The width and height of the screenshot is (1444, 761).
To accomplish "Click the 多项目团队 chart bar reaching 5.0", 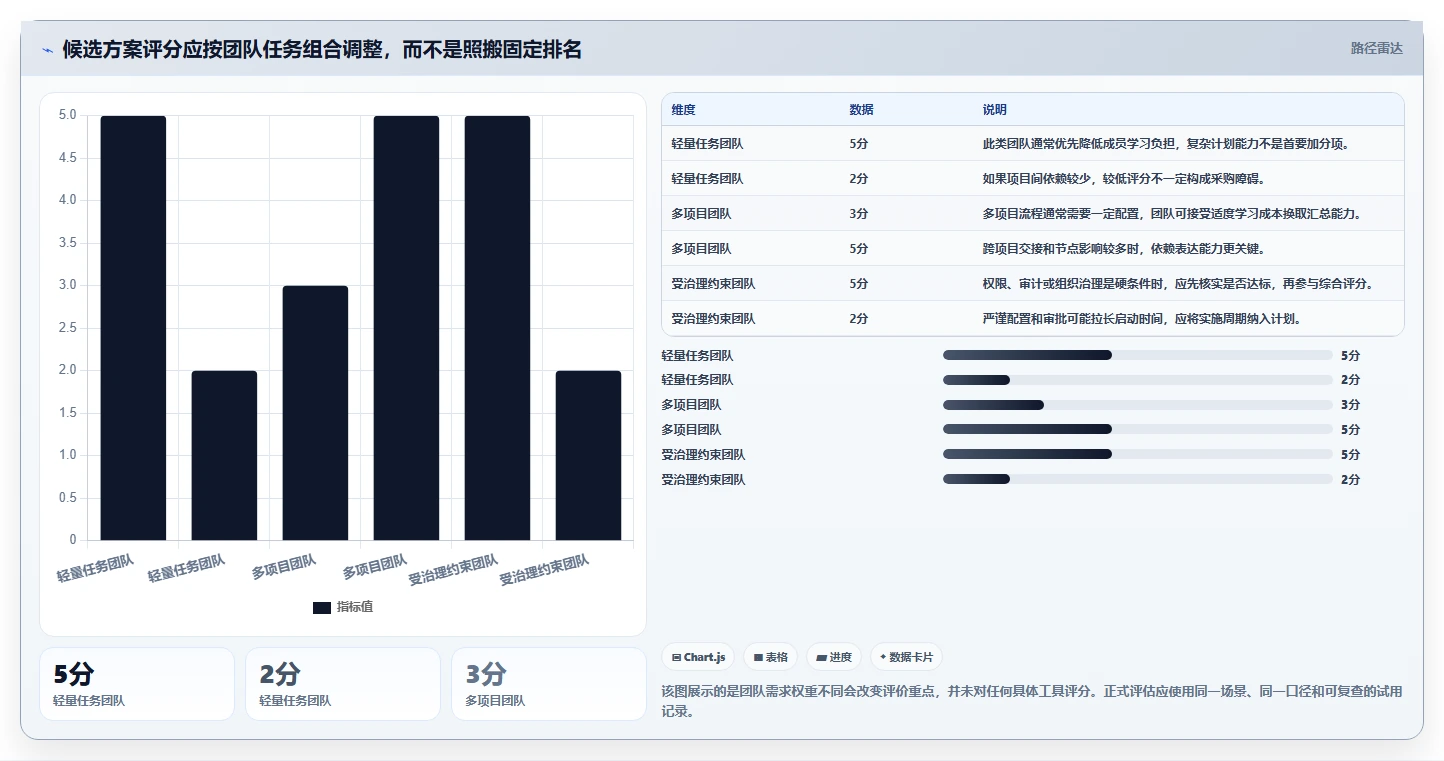I will click(406, 328).
